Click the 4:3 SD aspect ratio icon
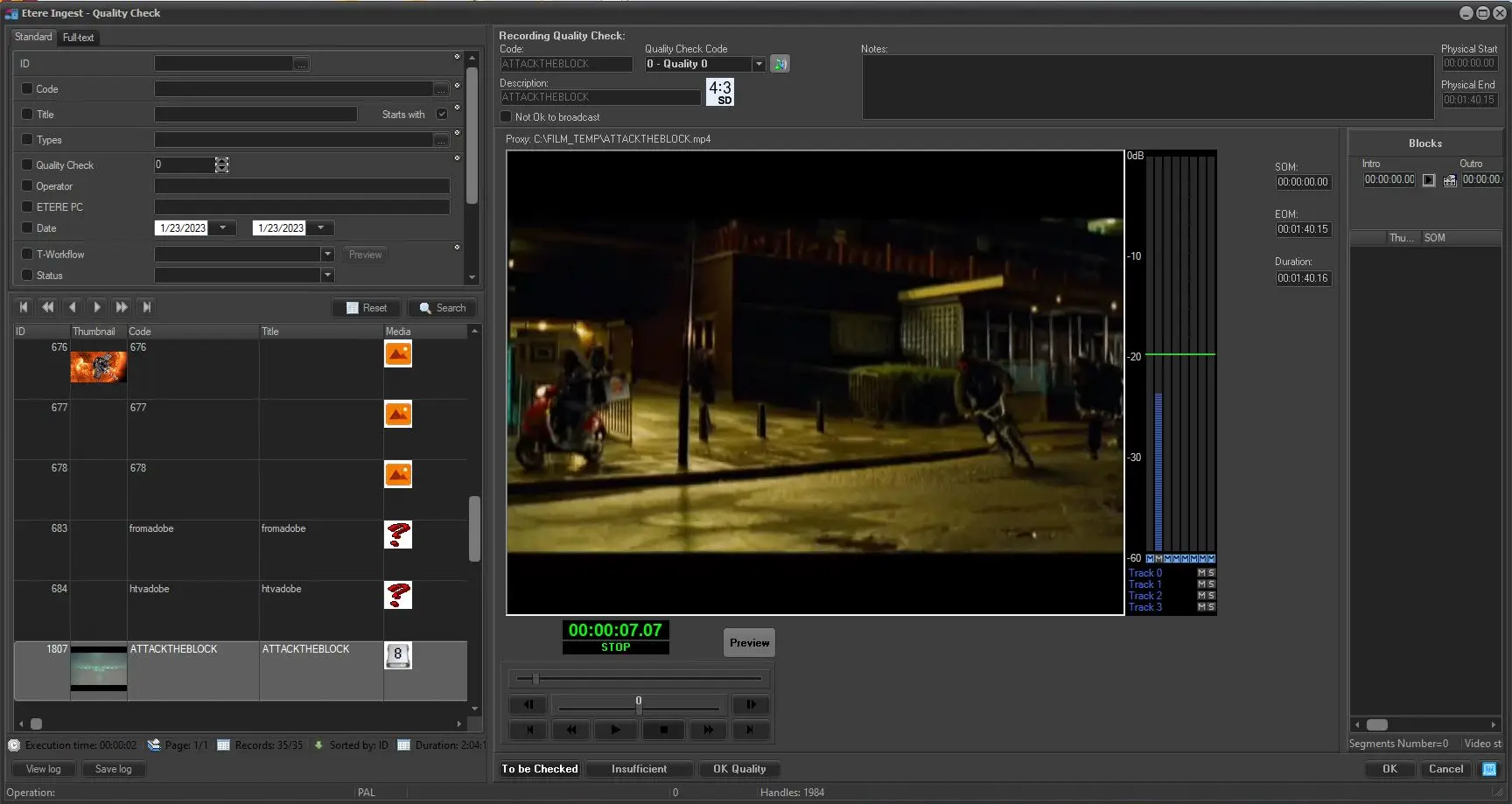The image size is (1512, 804). pyautogui.click(x=720, y=92)
